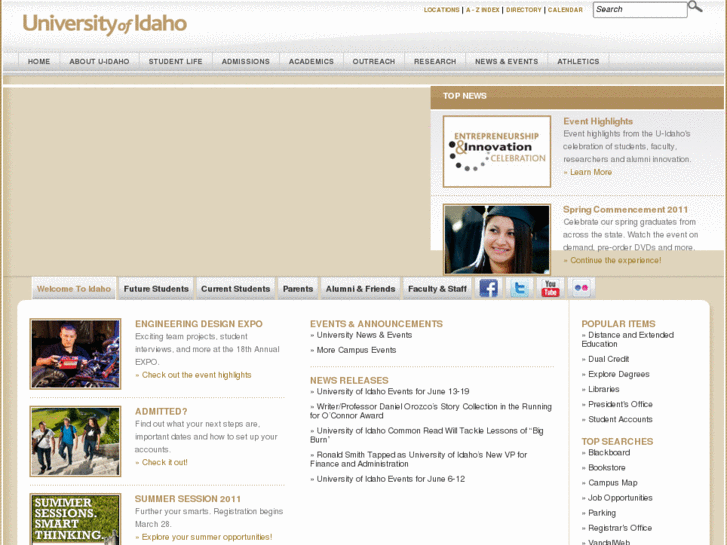The height and width of the screenshot is (545, 727).
Task: Open Academics menu item
Action: (x=311, y=61)
